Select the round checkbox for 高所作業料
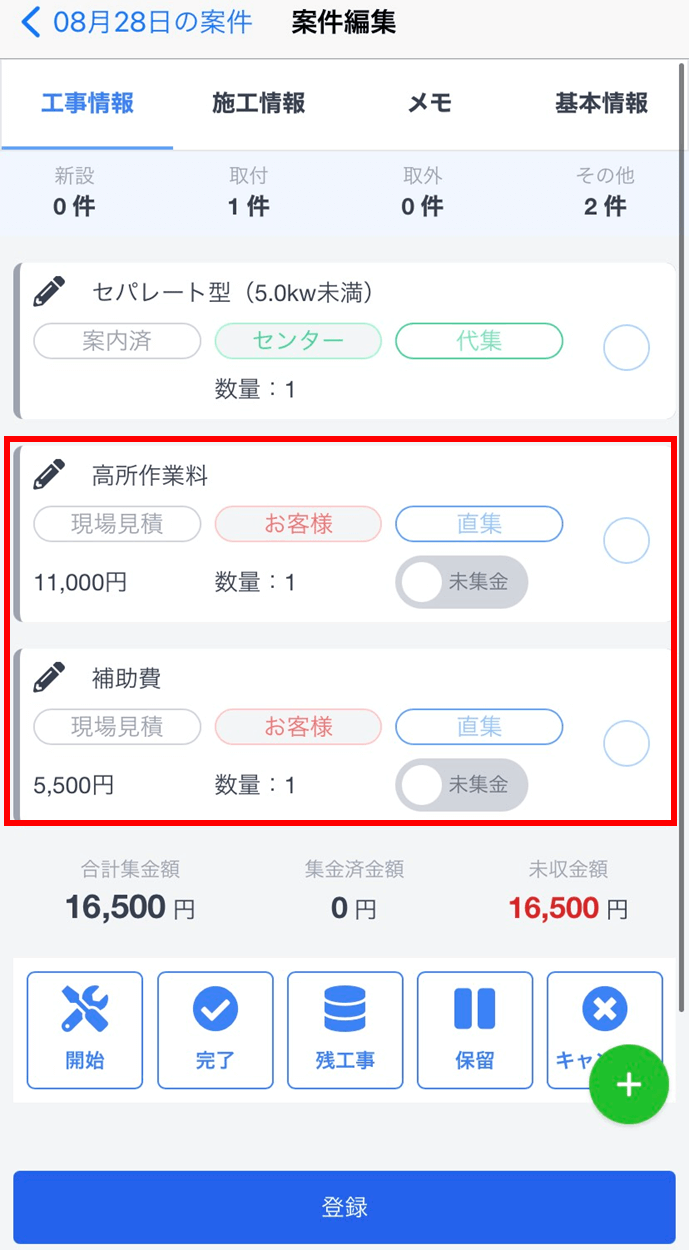The image size is (690, 1250). tap(627, 541)
